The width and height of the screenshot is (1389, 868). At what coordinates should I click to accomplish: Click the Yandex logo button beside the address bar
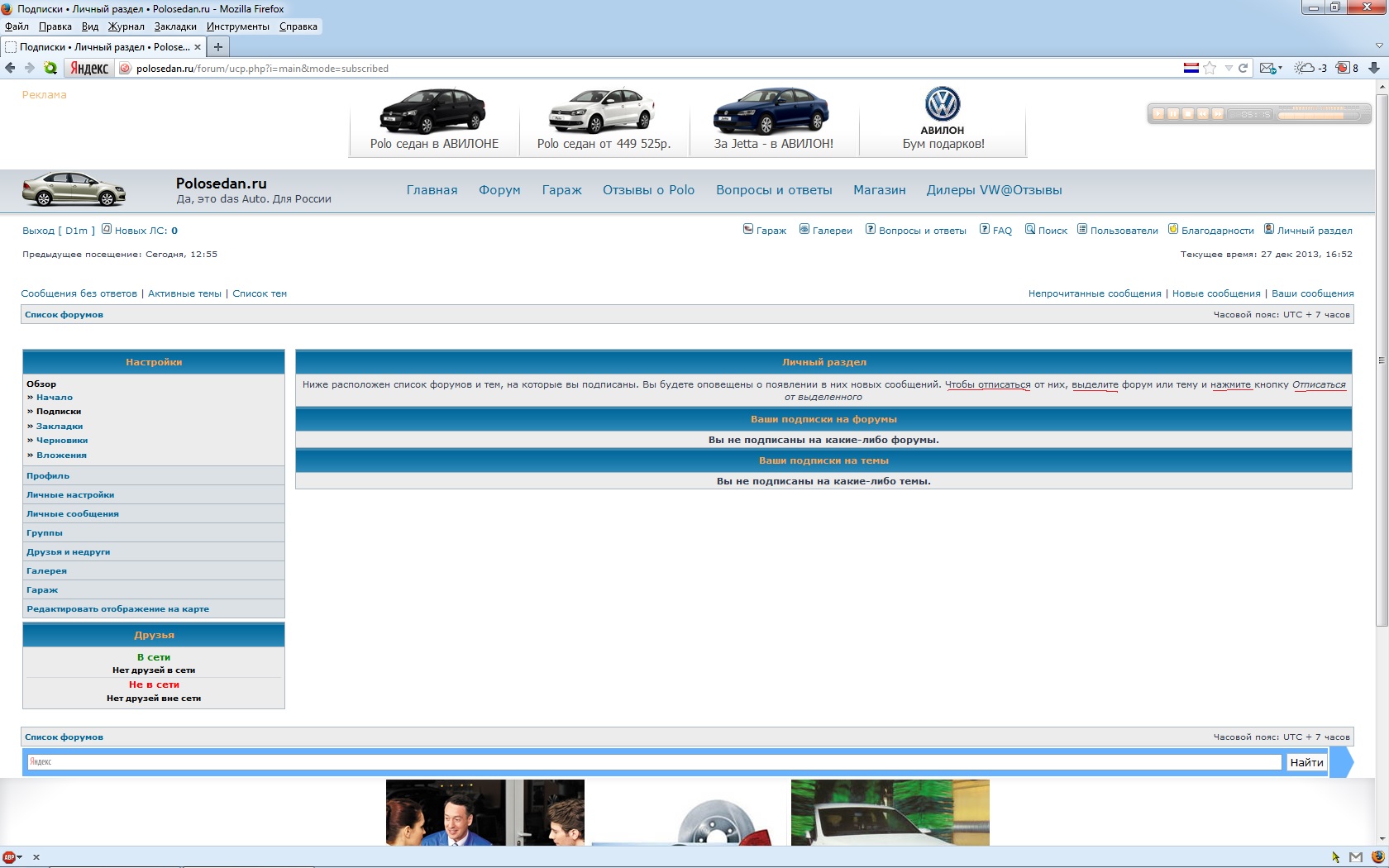[x=88, y=68]
